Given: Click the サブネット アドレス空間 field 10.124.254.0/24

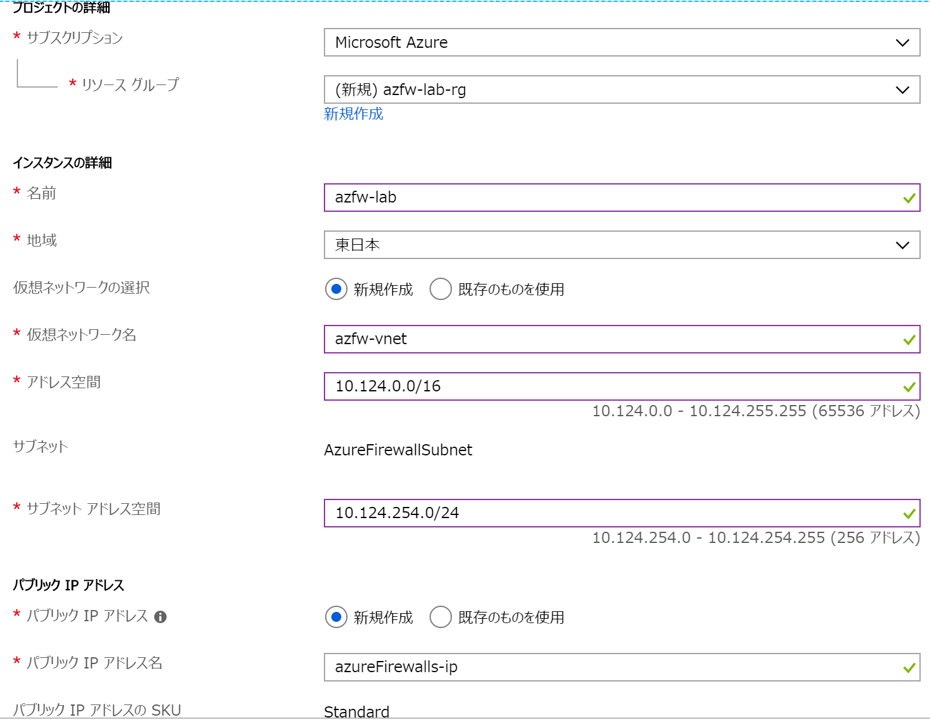Looking at the screenshot, I should coord(610,513).
